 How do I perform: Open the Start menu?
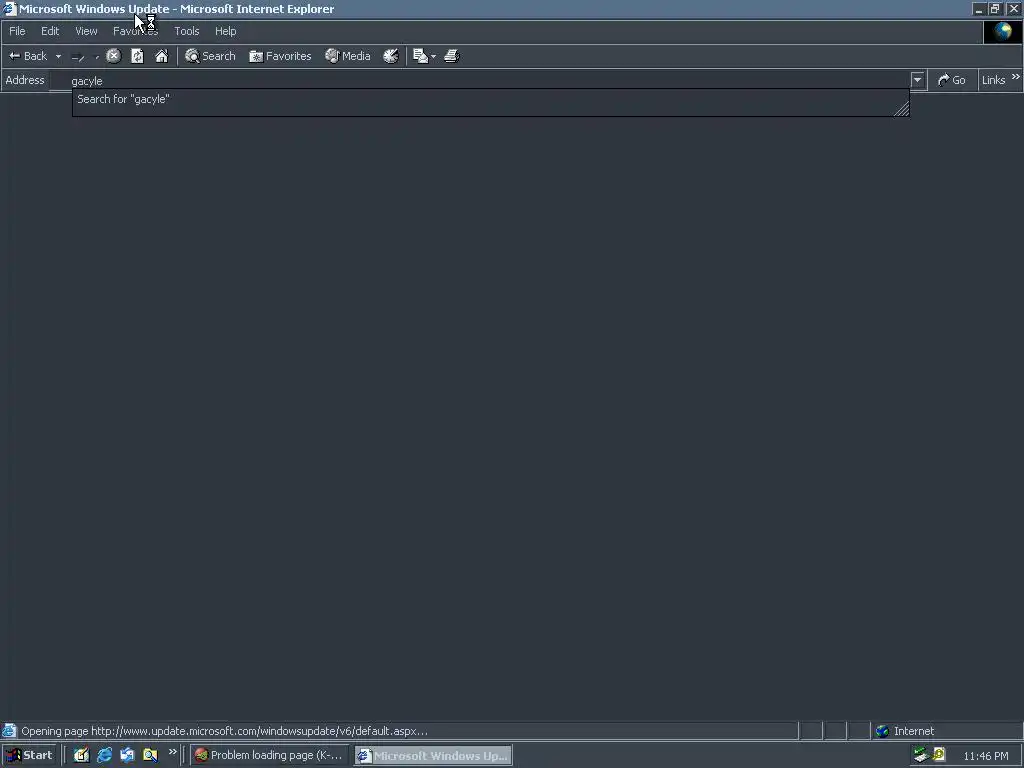coord(29,755)
